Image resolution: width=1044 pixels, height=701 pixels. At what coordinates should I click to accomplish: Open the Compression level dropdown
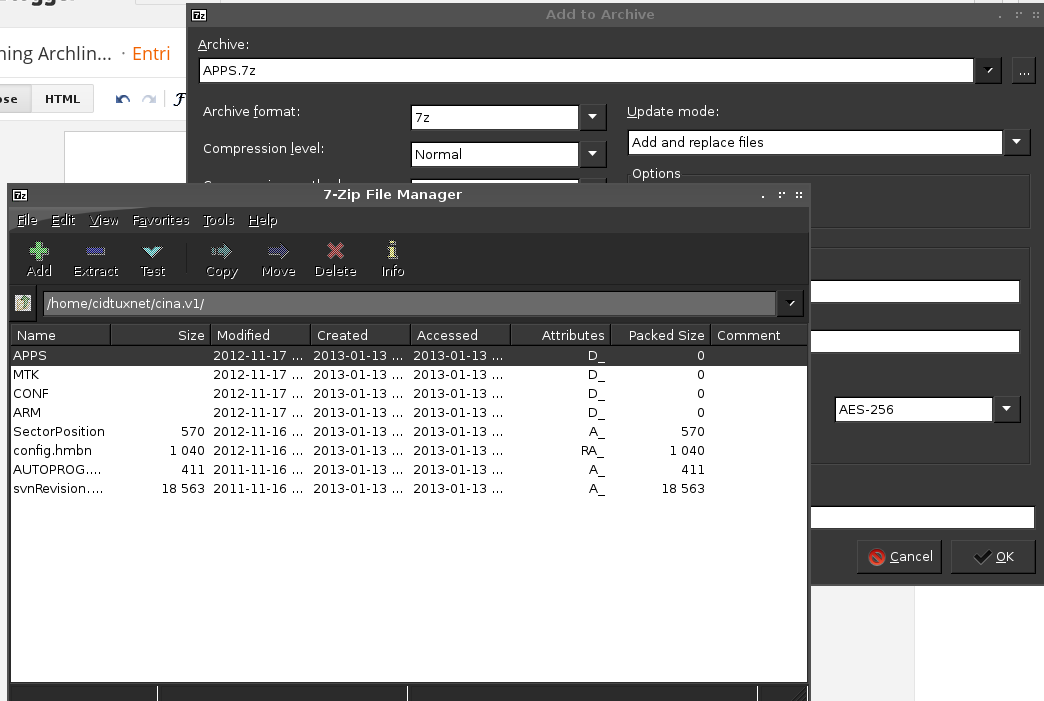(x=592, y=154)
